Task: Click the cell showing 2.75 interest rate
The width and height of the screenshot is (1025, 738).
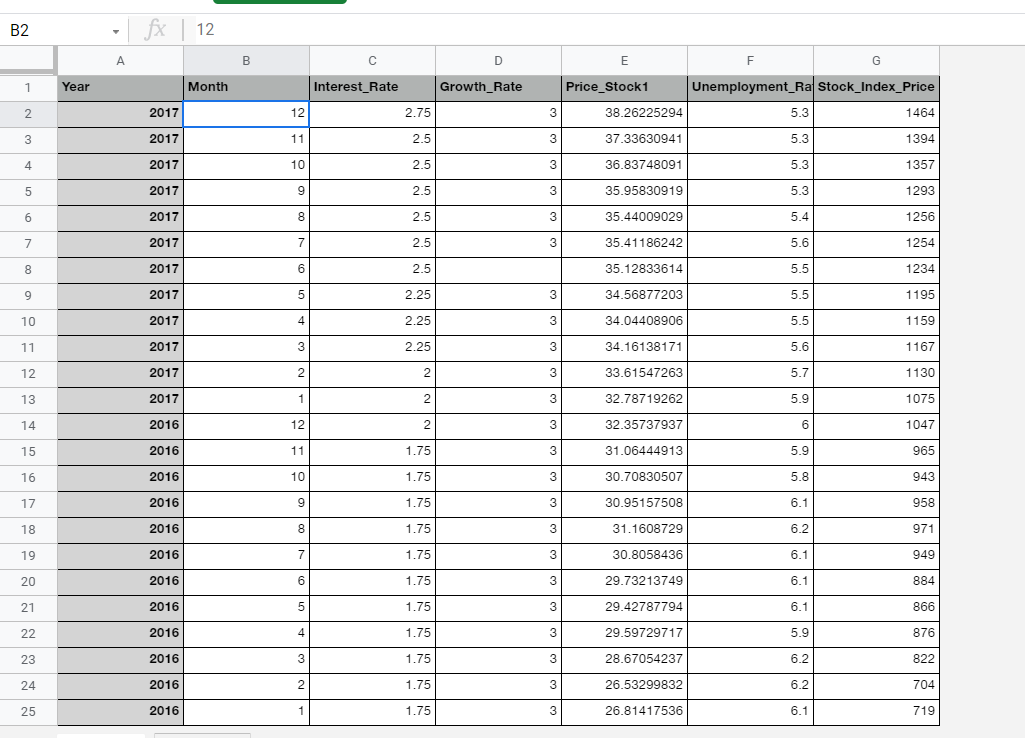Action: coord(372,113)
